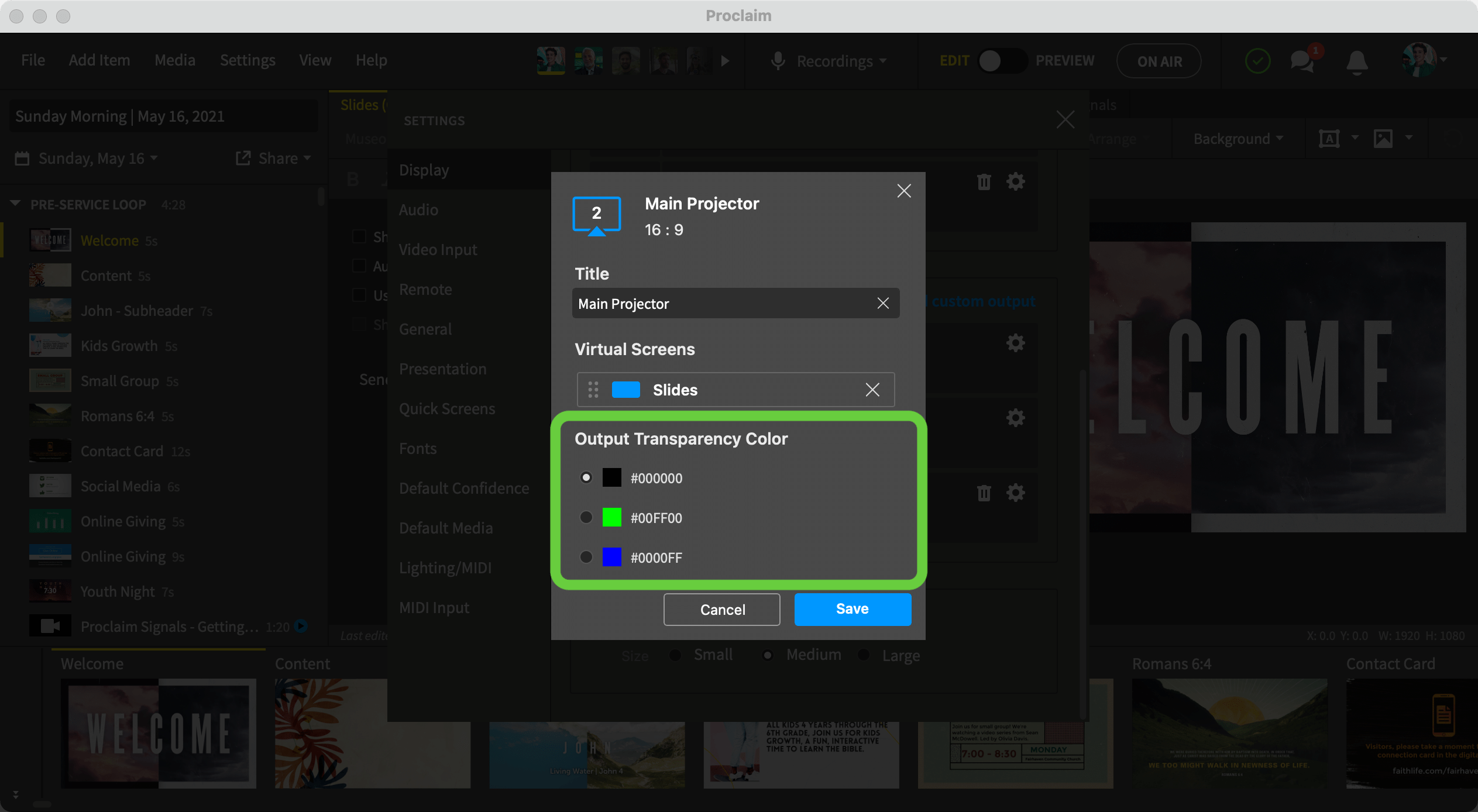Click the ON AIR broadcast icon
This screenshot has width=1478, height=812.
[1160, 60]
